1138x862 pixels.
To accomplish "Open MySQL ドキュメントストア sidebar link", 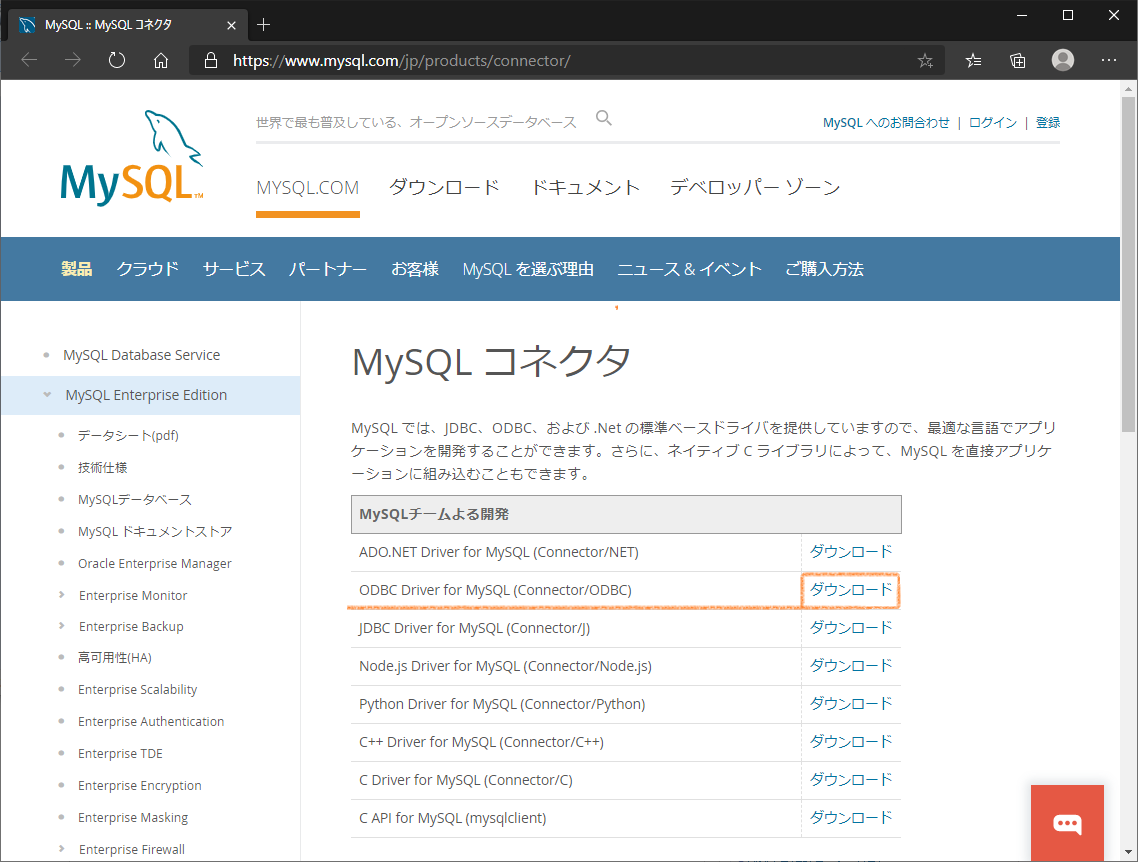I will coord(155,531).
